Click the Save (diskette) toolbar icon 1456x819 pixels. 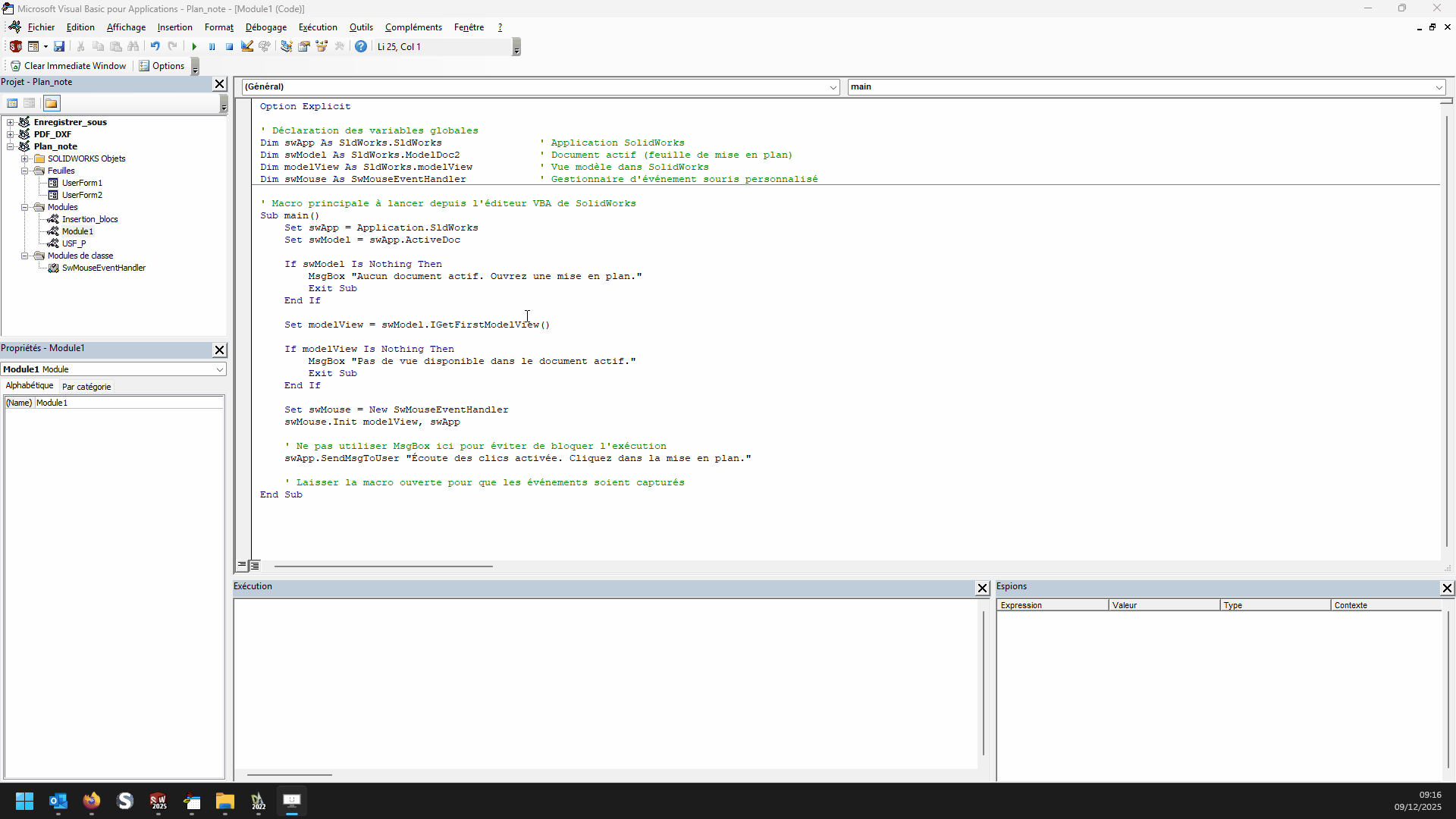pyautogui.click(x=59, y=47)
